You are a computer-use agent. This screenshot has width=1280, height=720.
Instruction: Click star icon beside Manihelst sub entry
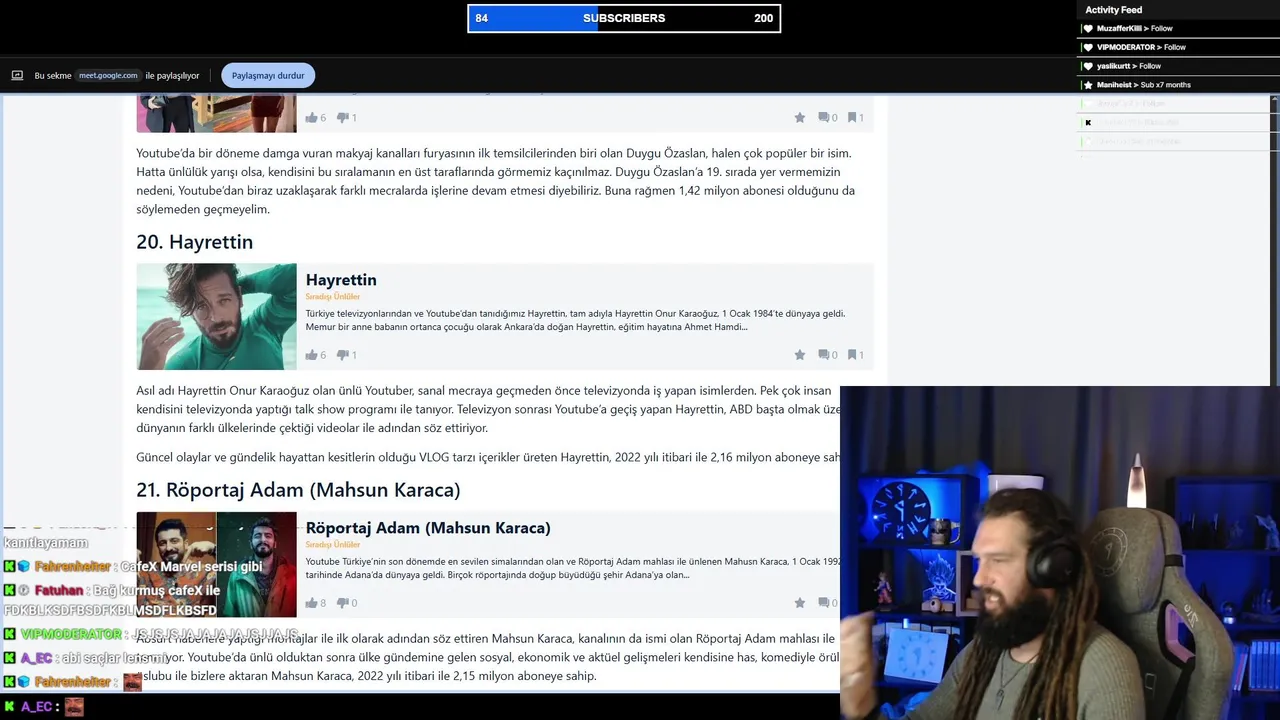pos(1088,85)
